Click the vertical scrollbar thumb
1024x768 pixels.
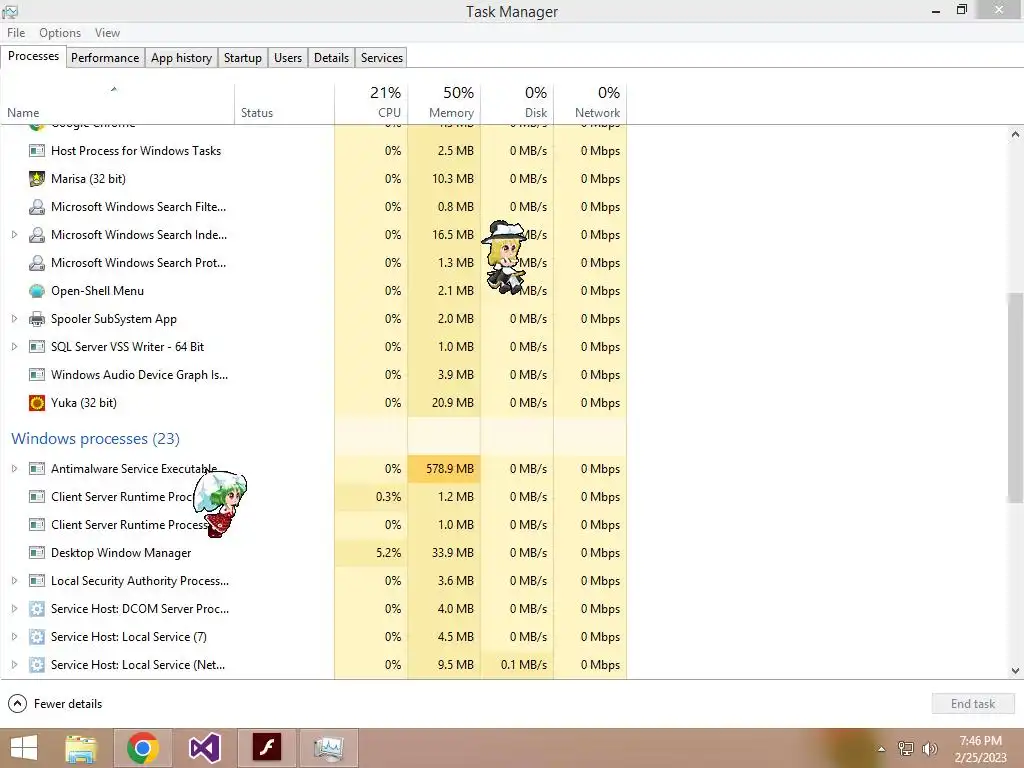1015,396
